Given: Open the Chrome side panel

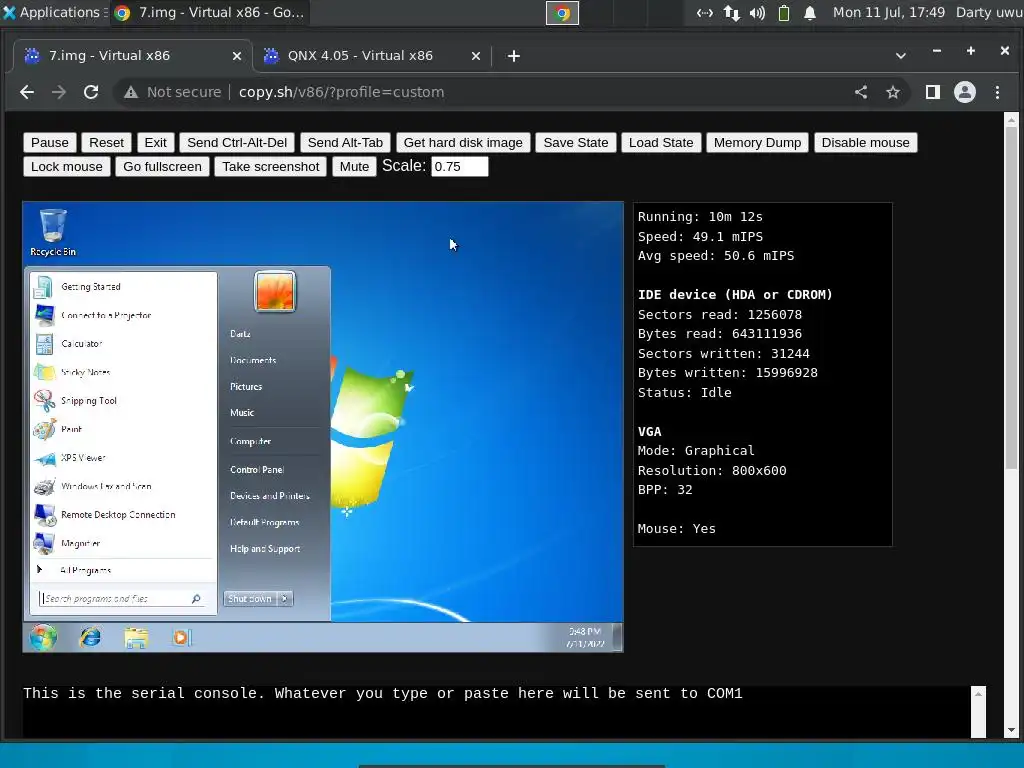Looking at the screenshot, I should [933, 92].
